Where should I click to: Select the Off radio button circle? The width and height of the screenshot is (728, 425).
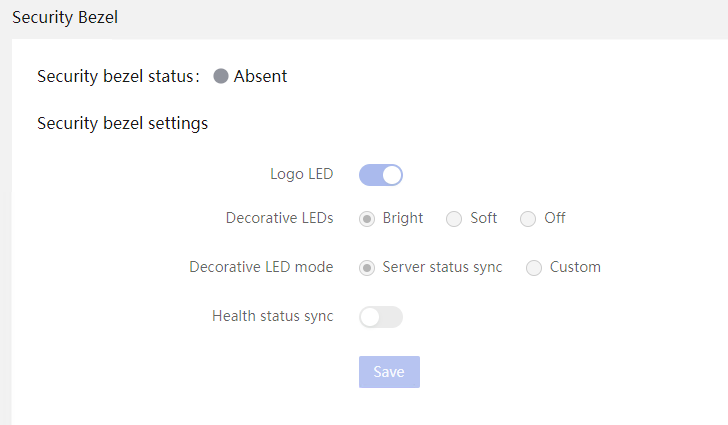coord(528,219)
